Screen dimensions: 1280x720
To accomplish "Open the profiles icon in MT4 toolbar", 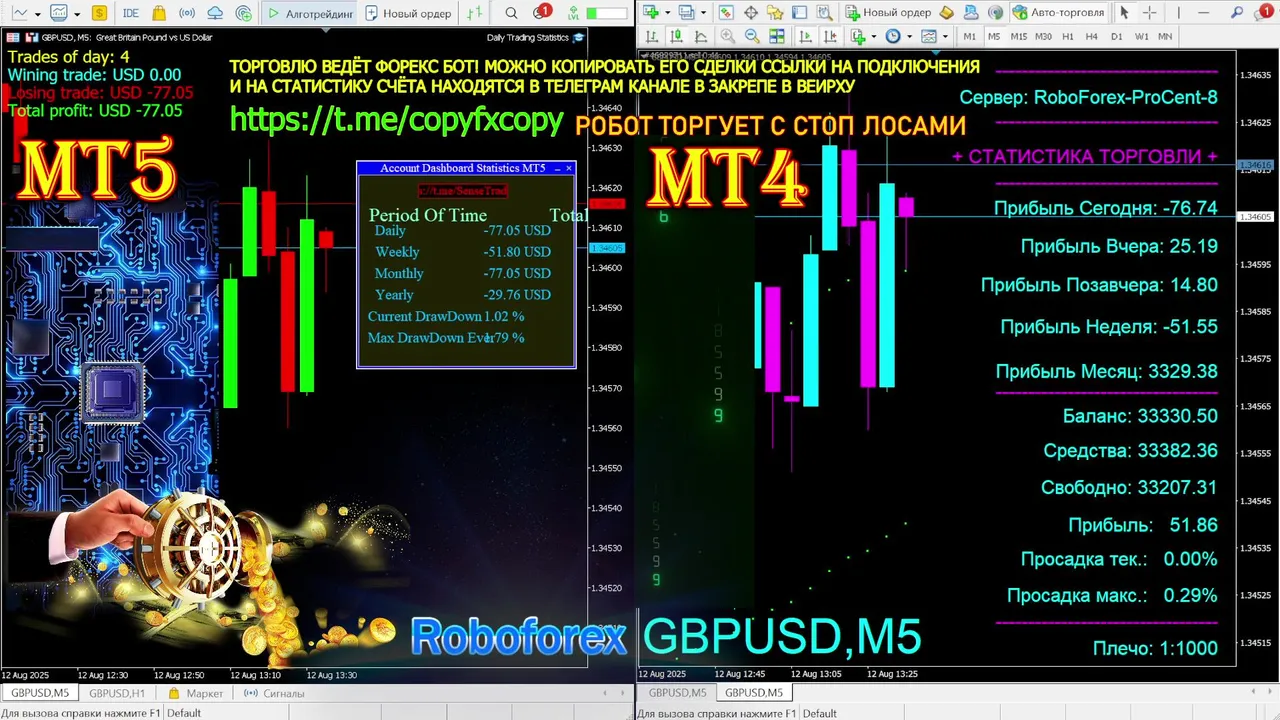I will point(686,12).
